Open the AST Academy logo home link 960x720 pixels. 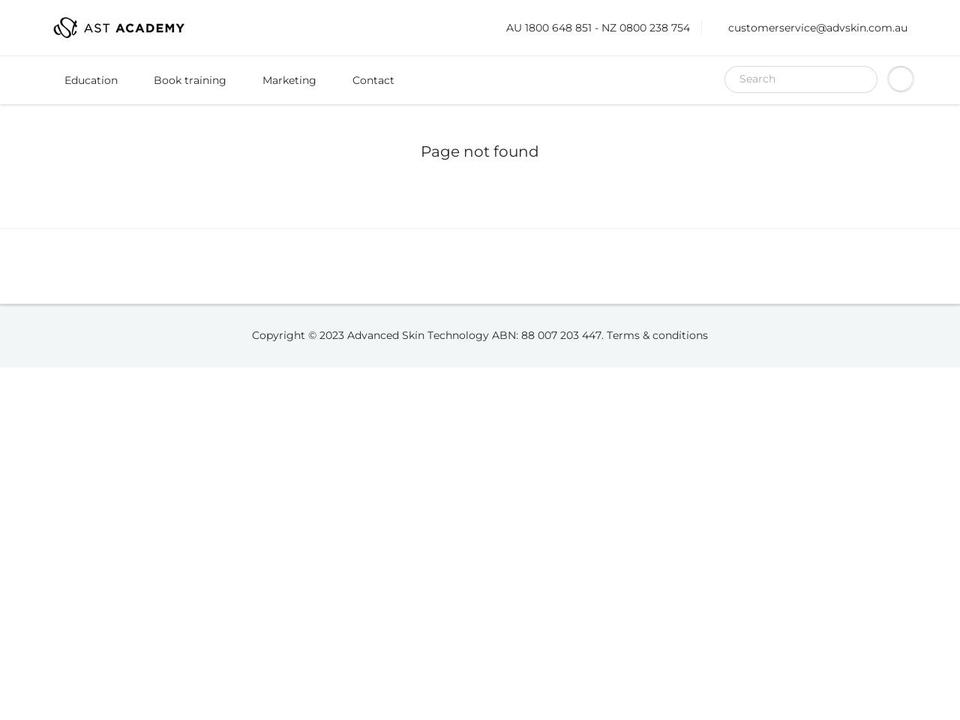119,28
